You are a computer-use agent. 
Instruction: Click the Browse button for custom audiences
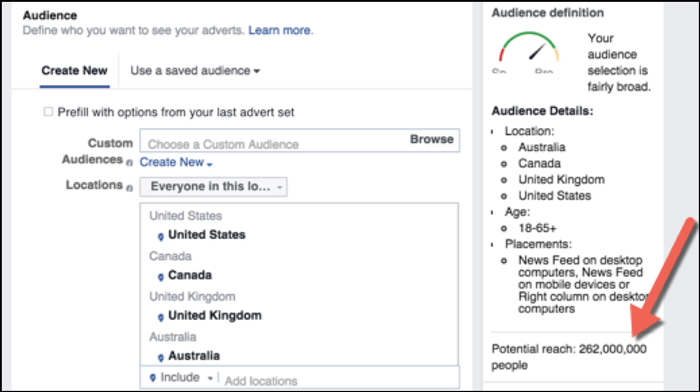431,139
